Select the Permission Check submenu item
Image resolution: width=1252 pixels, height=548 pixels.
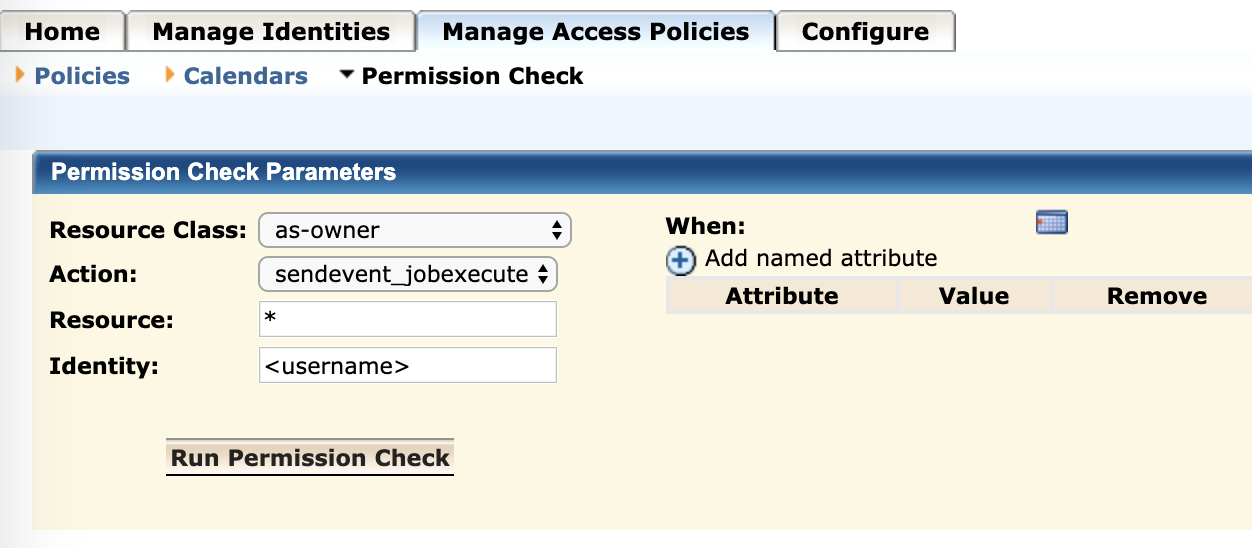coord(473,76)
